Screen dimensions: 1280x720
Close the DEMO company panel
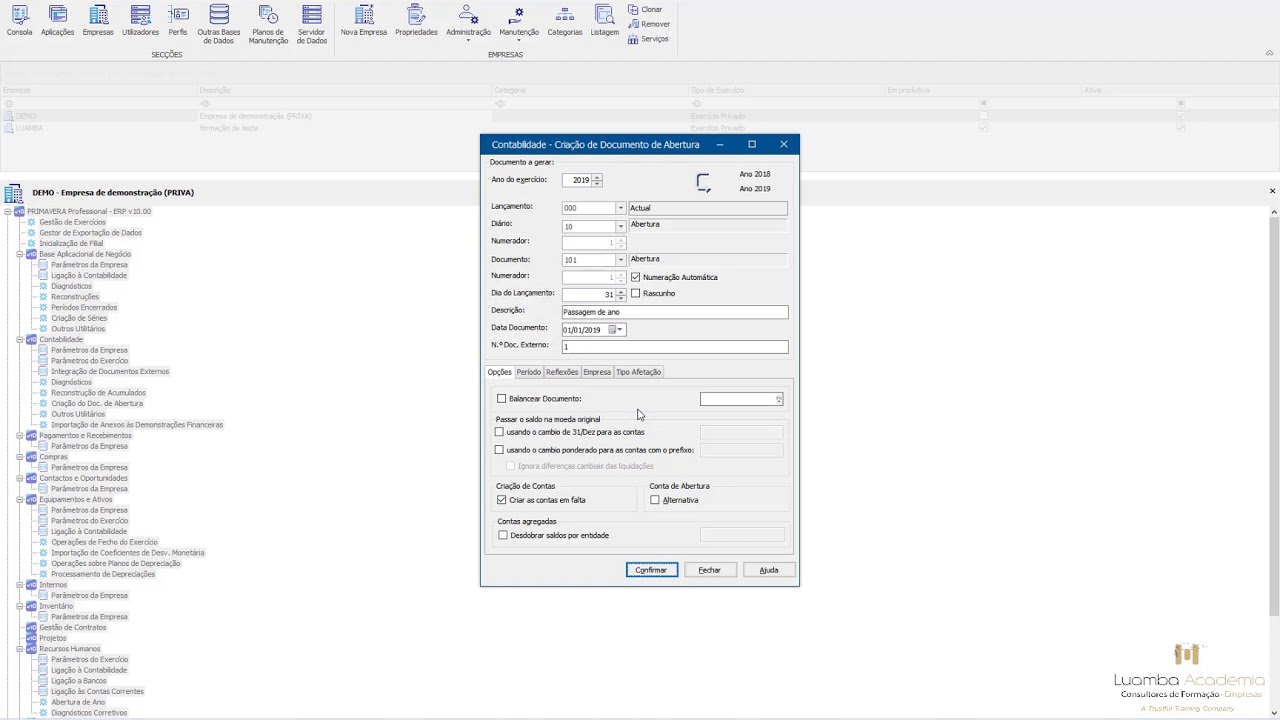tap(1272, 191)
